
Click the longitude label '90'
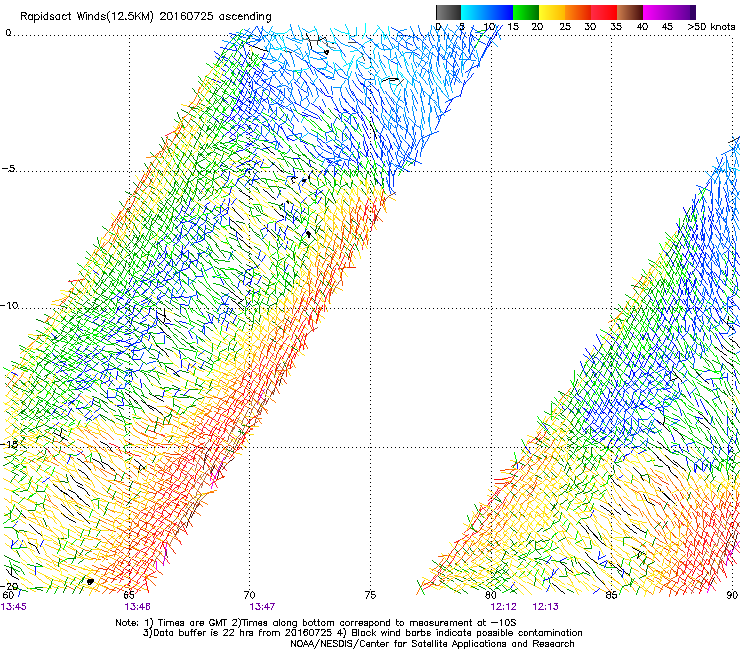coord(732,595)
